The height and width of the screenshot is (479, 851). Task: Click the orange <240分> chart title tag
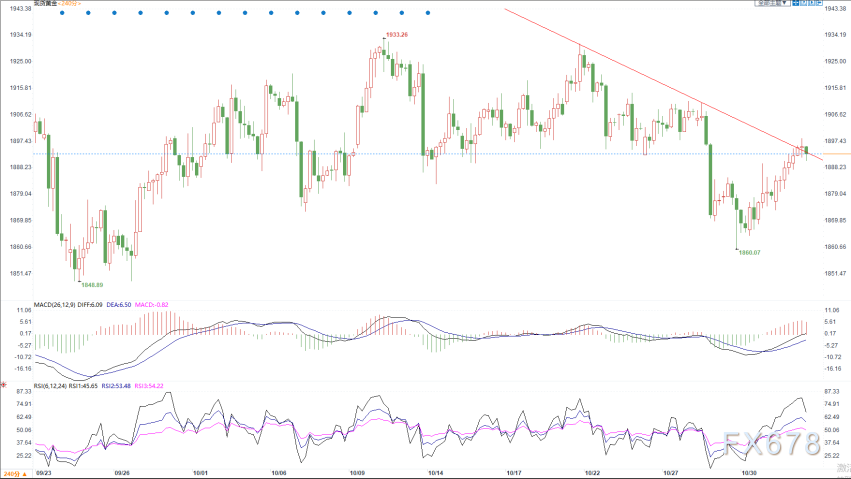[x=69, y=3]
